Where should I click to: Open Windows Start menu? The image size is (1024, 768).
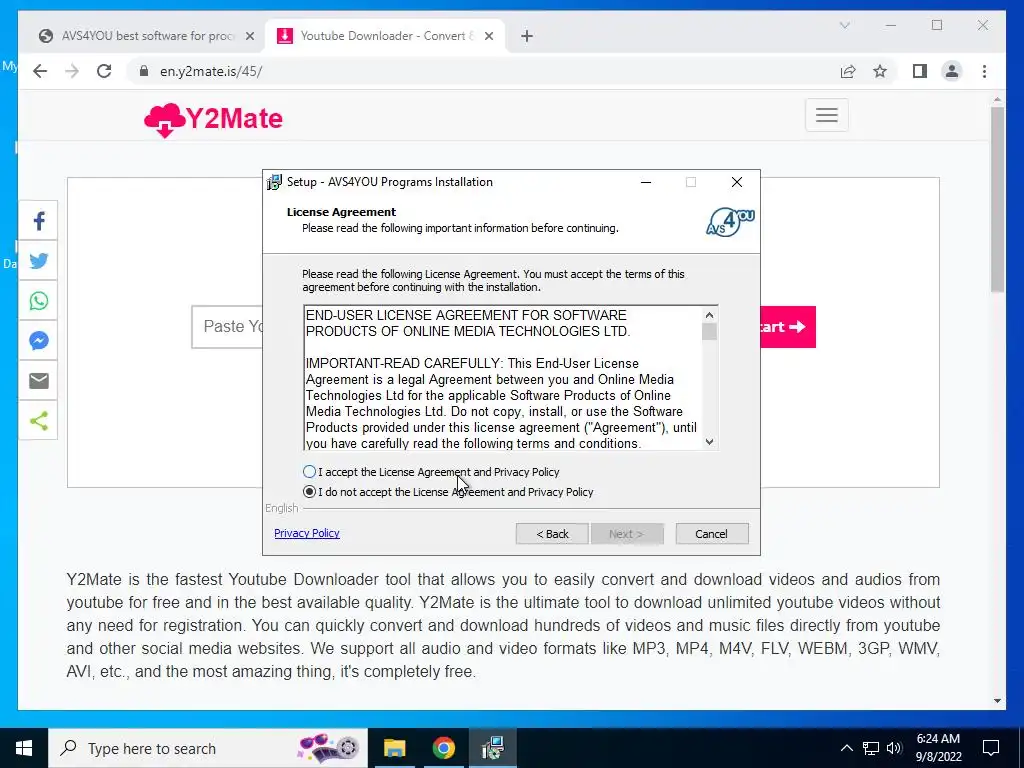click(x=24, y=748)
